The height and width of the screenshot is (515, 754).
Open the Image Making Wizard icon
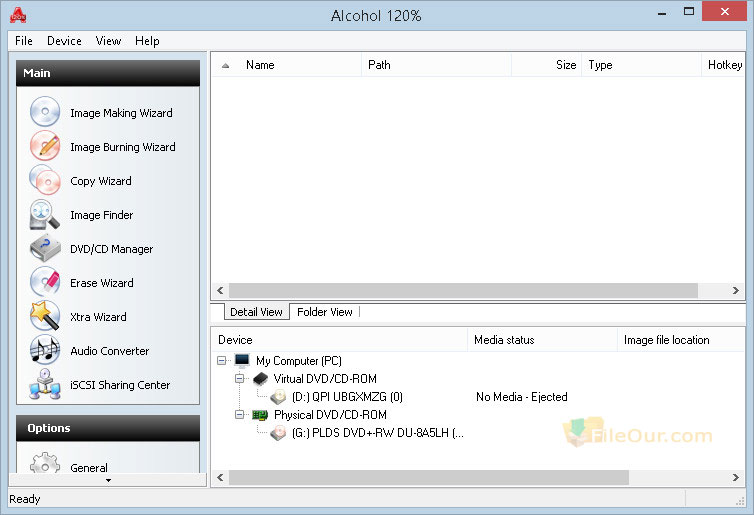45,112
